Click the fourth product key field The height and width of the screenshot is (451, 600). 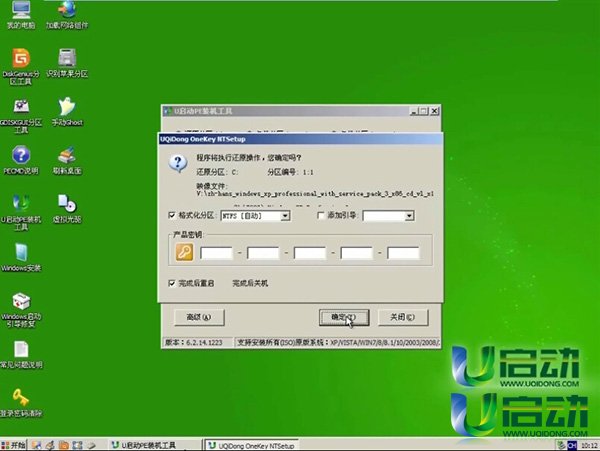coord(356,253)
